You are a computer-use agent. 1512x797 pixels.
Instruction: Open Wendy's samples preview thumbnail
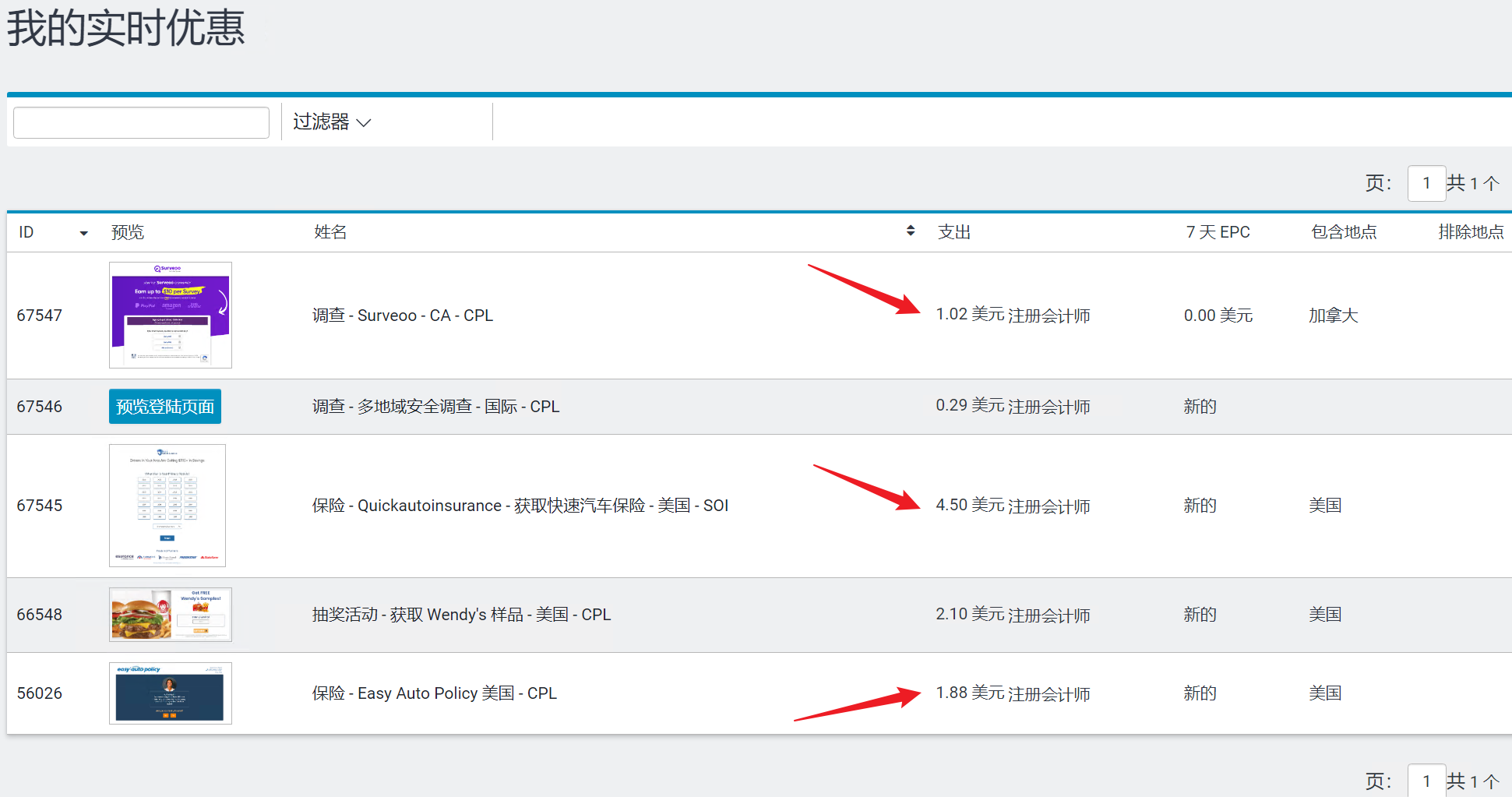171,615
